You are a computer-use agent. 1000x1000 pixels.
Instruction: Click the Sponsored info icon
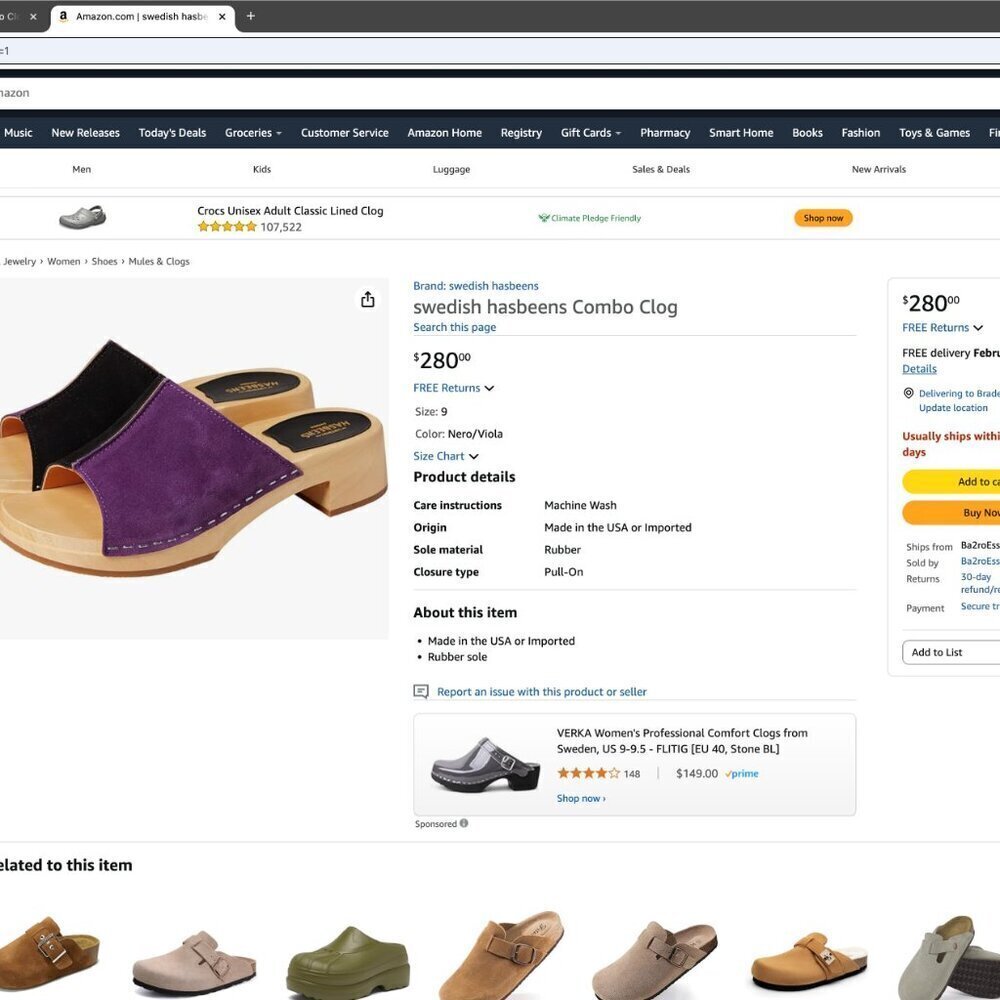[x=464, y=823]
